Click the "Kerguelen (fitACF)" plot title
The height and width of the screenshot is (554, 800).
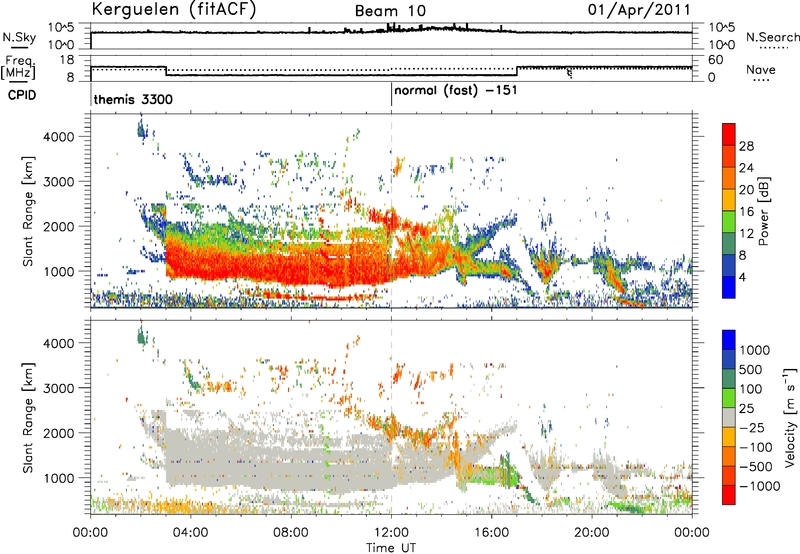(173, 9)
